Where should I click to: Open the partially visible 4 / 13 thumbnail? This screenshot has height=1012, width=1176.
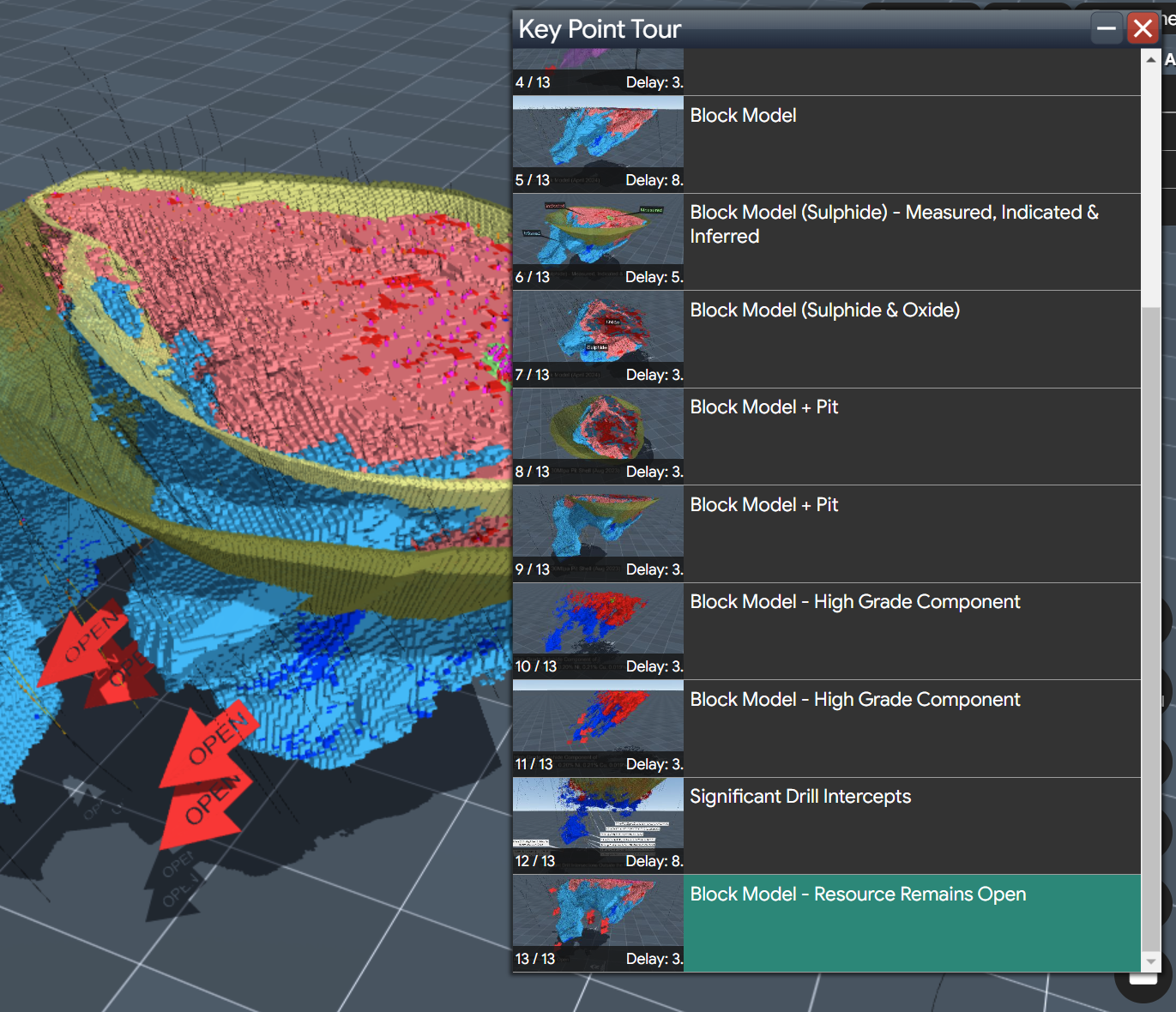pyautogui.click(x=598, y=70)
